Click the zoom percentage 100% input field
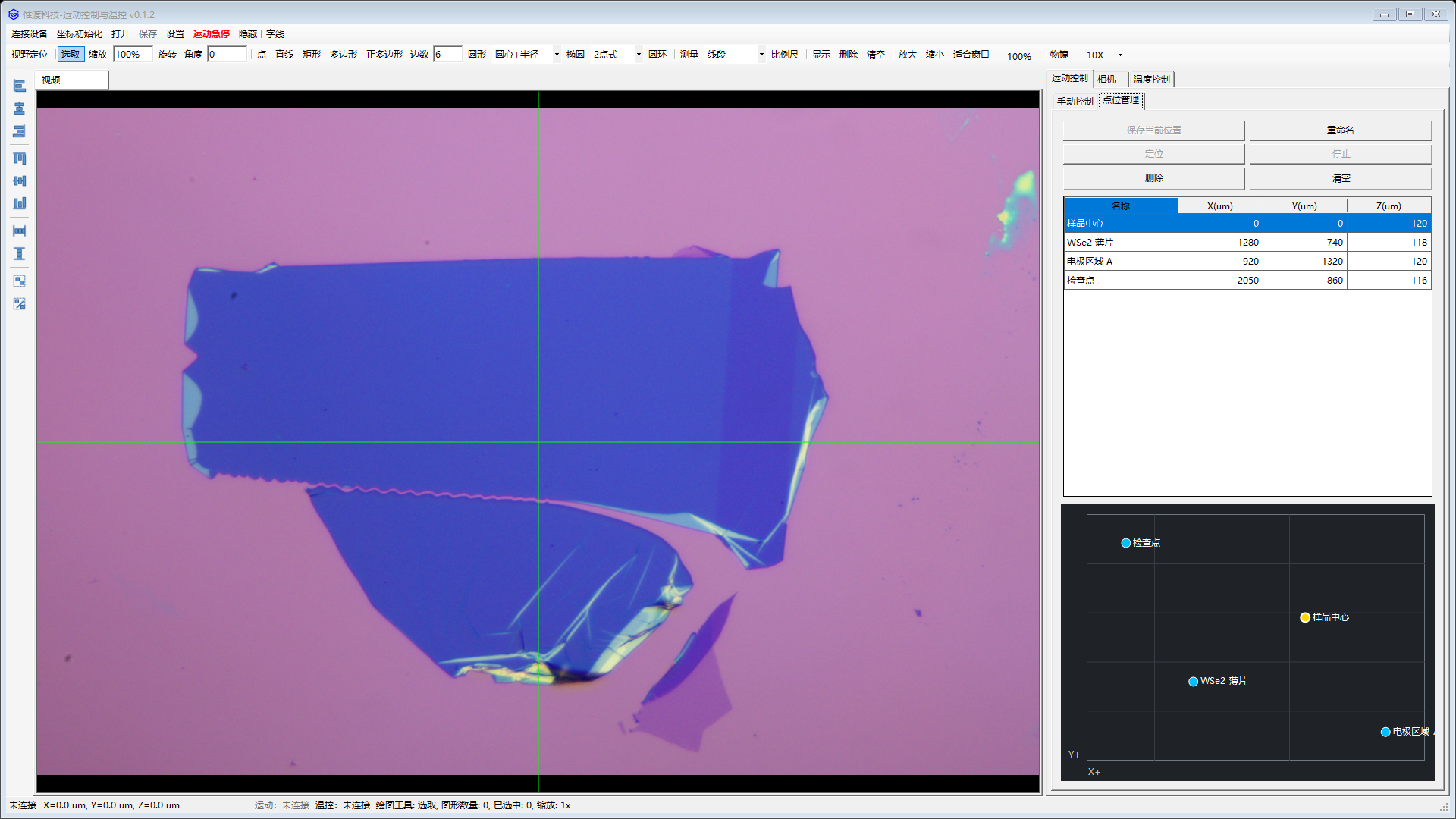 coord(133,55)
